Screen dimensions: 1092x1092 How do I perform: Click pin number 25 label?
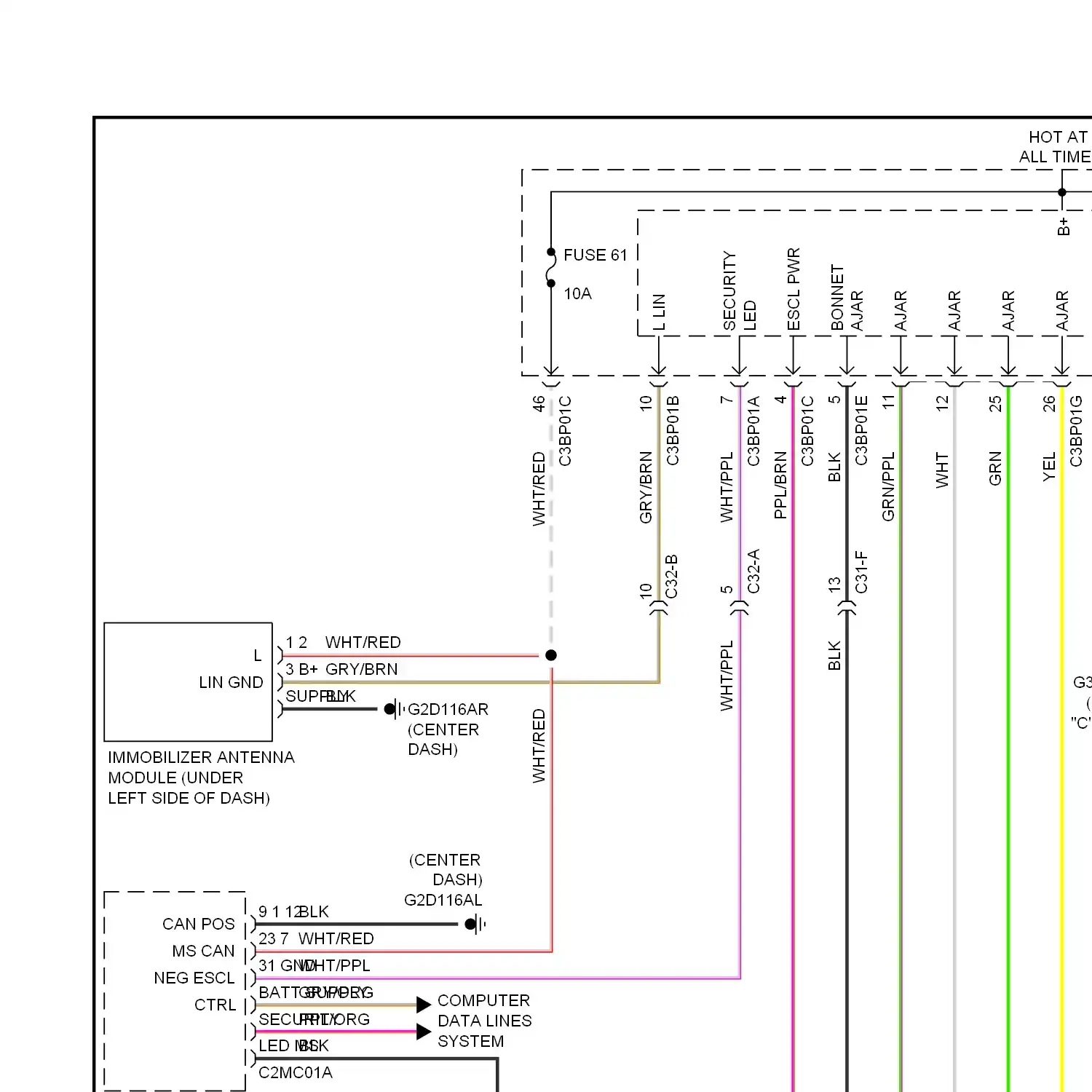(995, 403)
